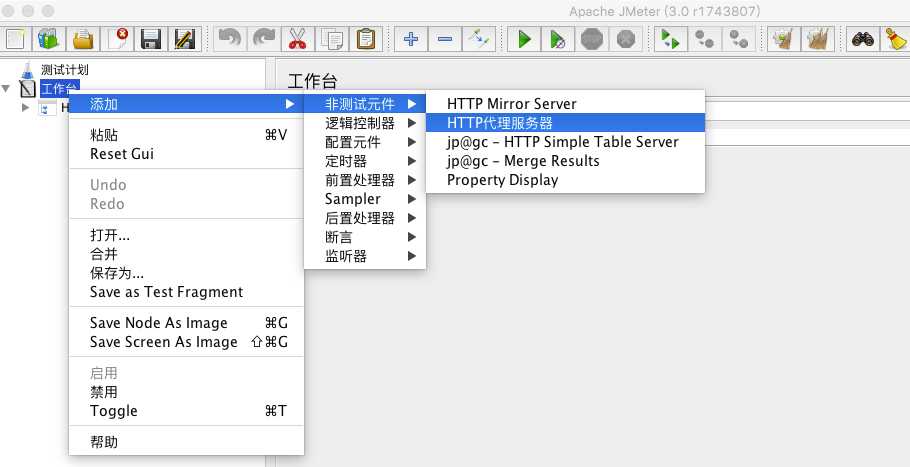
Task: Open the 前置处理器 submenu
Action: point(364,180)
